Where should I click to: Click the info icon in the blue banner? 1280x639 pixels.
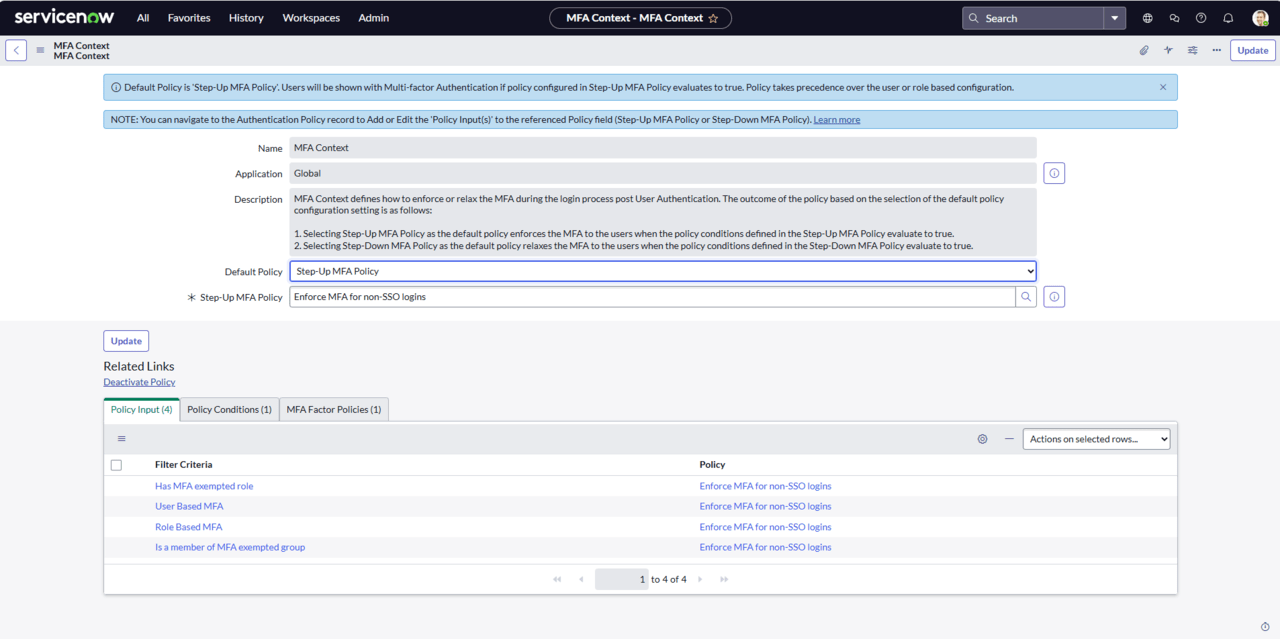click(116, 87)
